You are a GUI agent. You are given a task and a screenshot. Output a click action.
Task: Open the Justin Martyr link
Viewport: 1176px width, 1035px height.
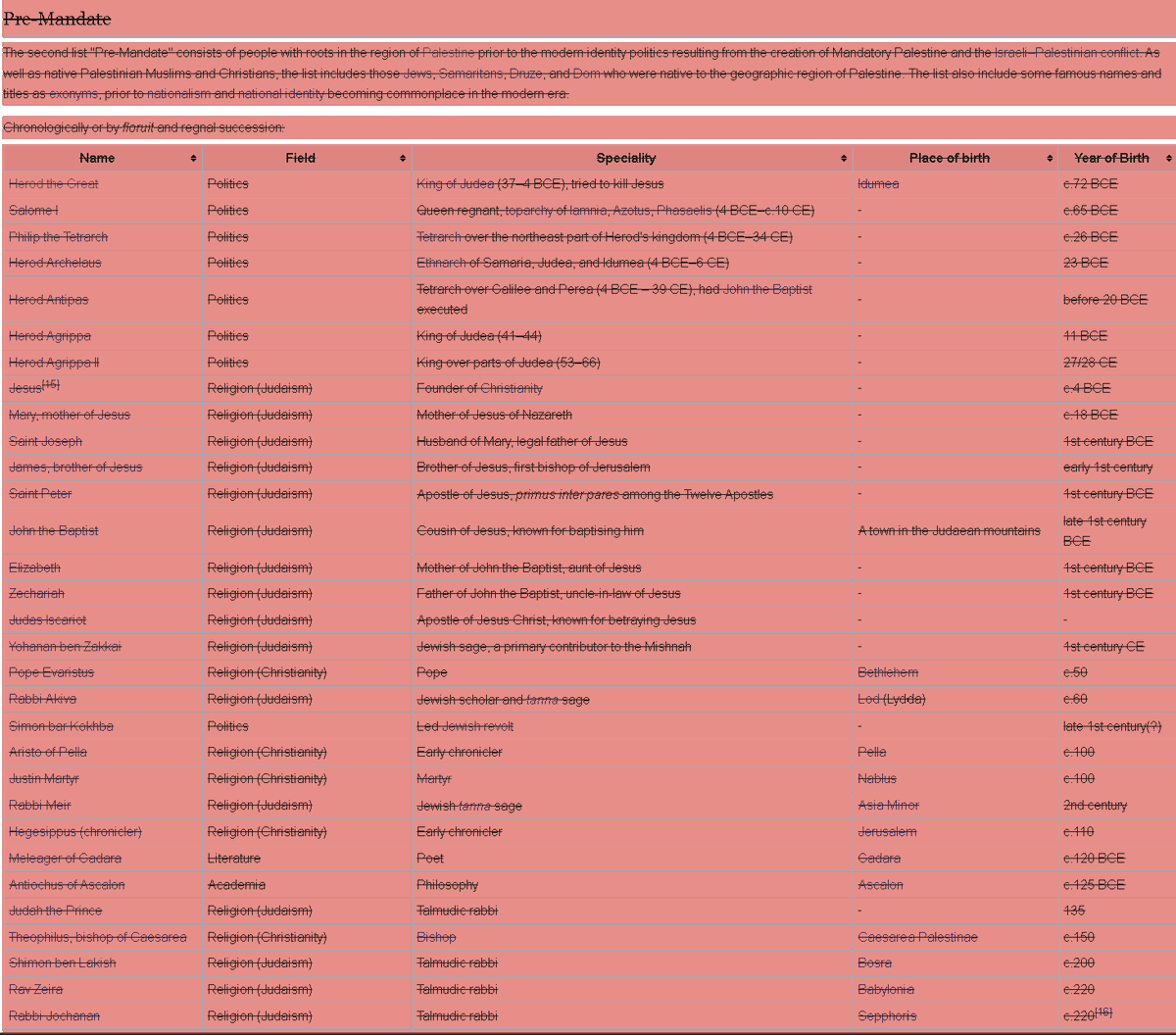click(x=44, y=779)
